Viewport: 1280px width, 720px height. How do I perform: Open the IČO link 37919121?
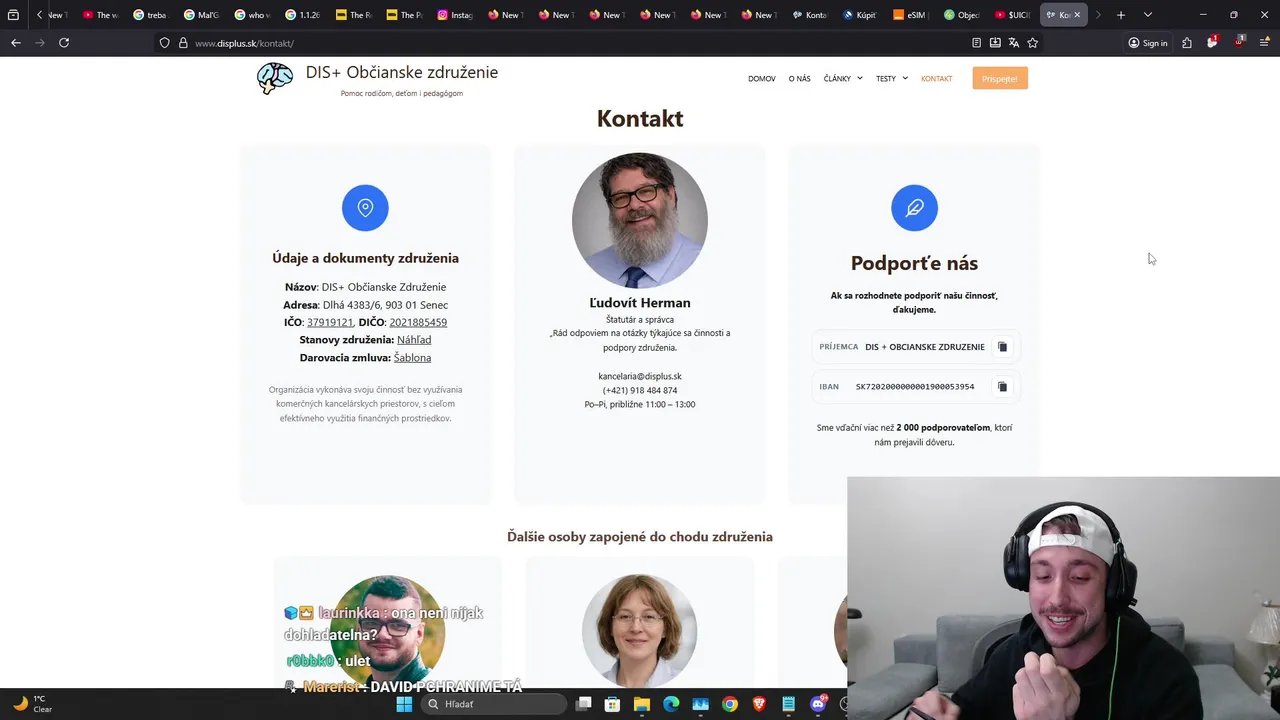[330, 323]
